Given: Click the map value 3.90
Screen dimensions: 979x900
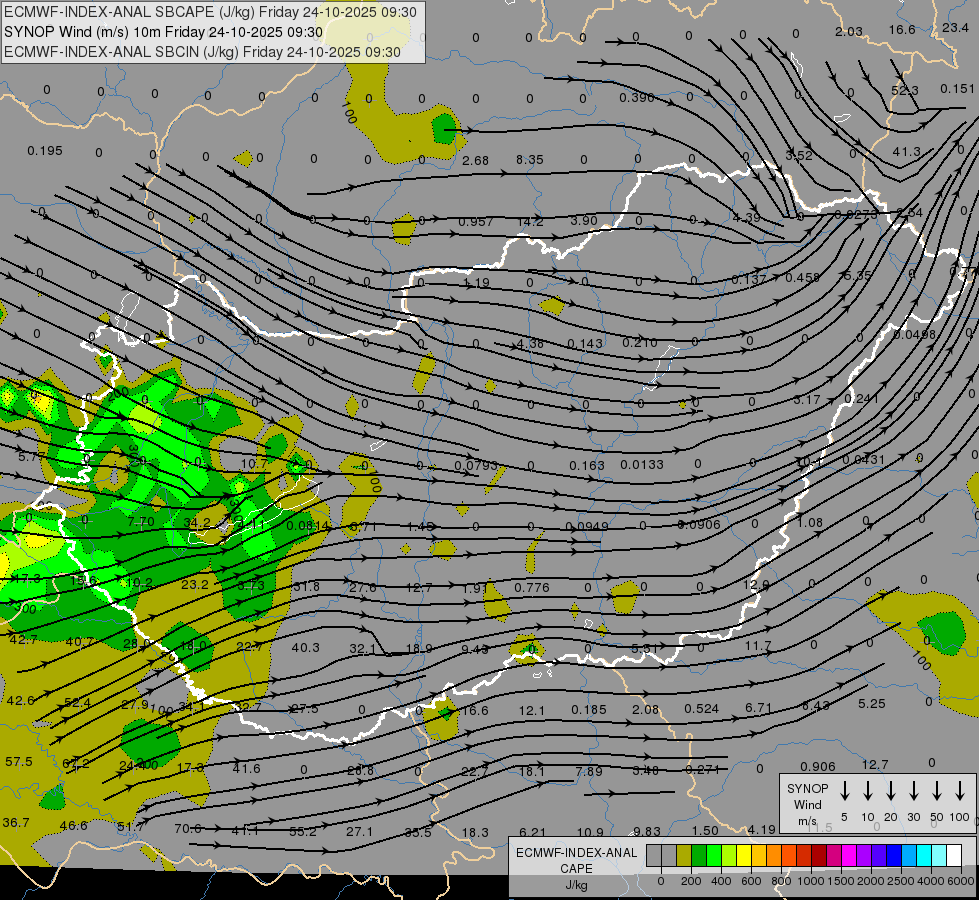Looking at the screenshot, I should tap(584, 220).
